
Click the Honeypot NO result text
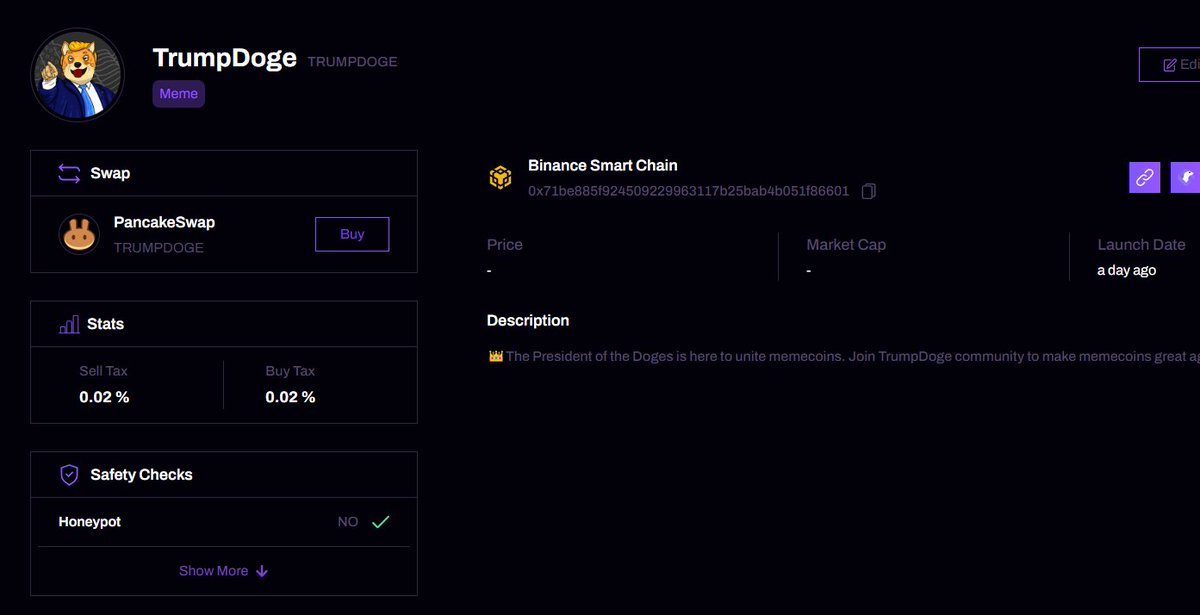(348, 522)
